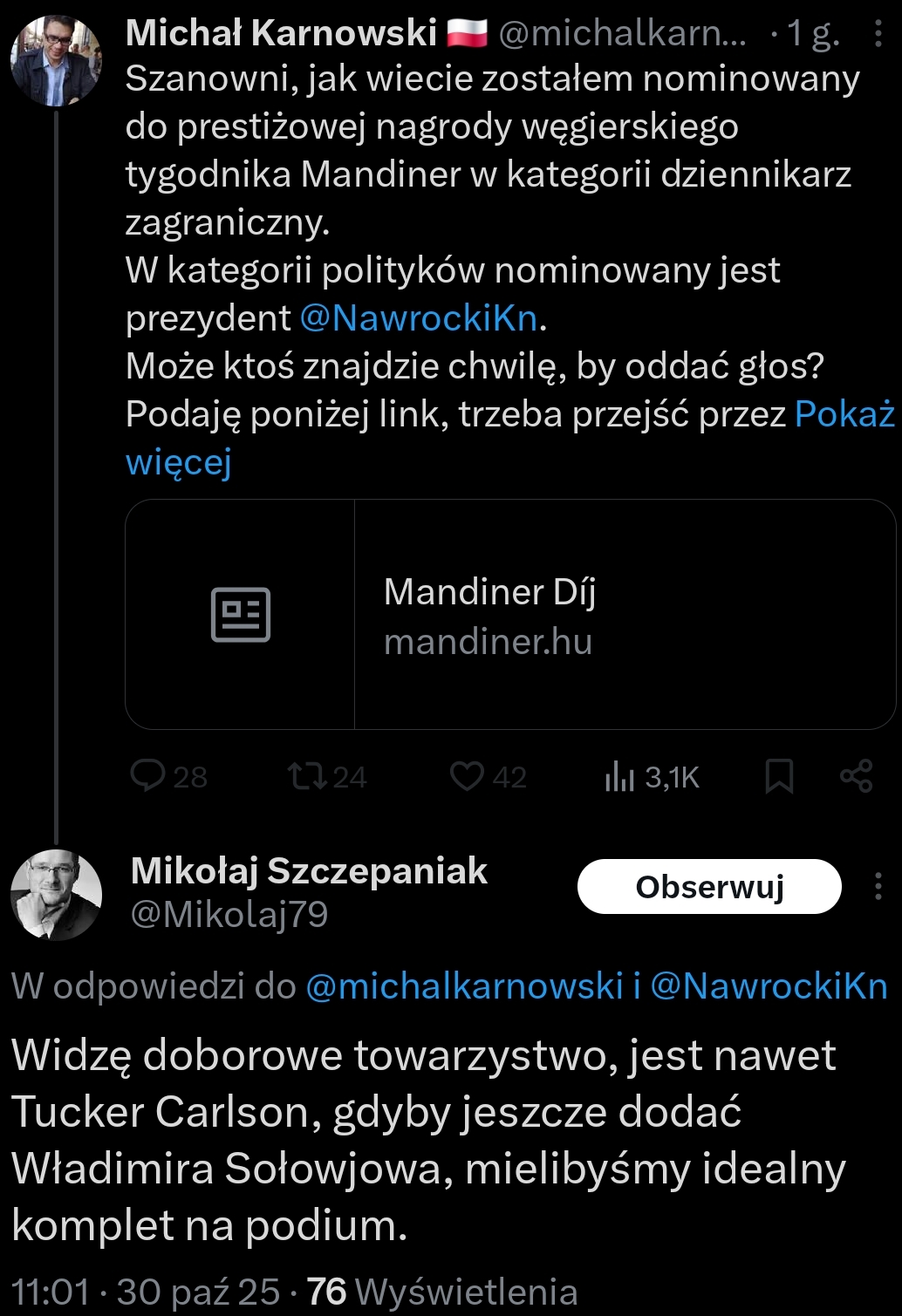
Task: Open Mikołaj Szczepaniak's avatar photo
Action: (56, 894)
